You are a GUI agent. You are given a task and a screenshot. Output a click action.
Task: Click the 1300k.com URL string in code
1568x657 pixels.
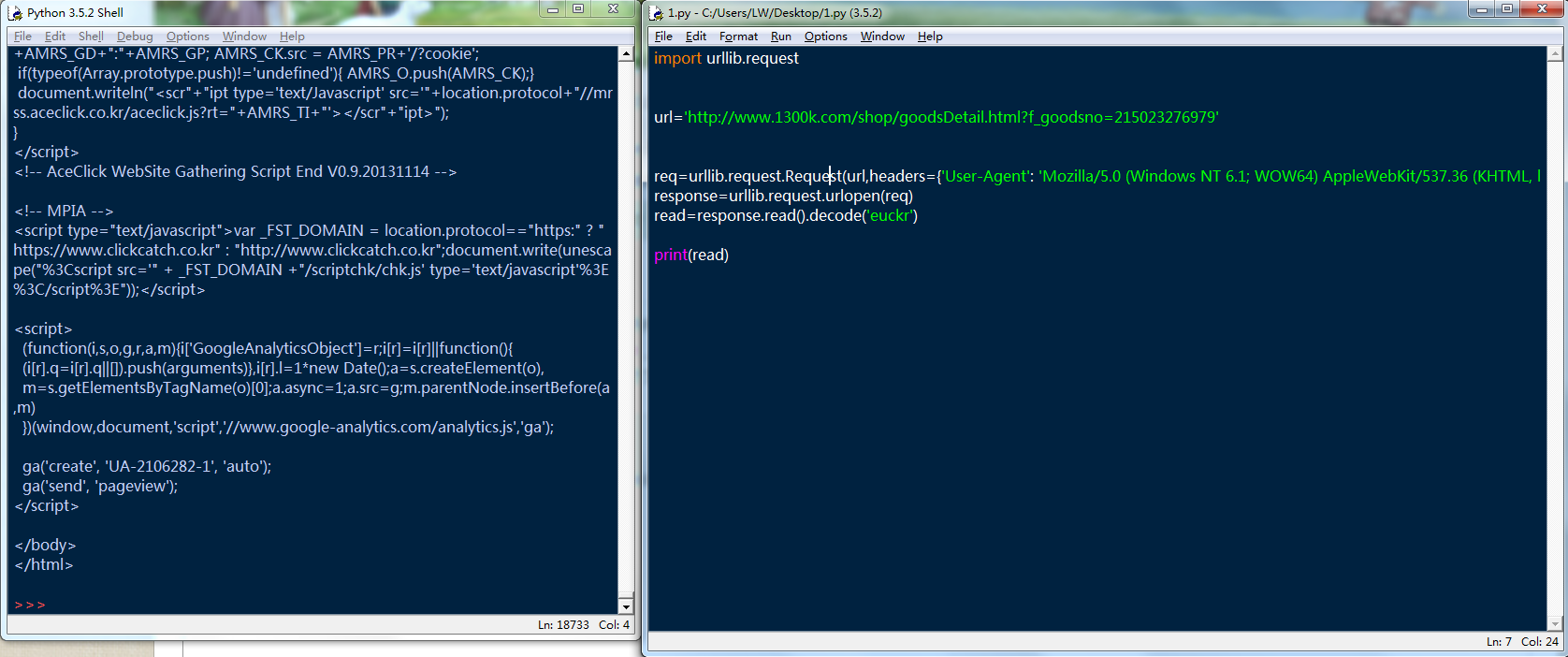[x=951, y=117]
